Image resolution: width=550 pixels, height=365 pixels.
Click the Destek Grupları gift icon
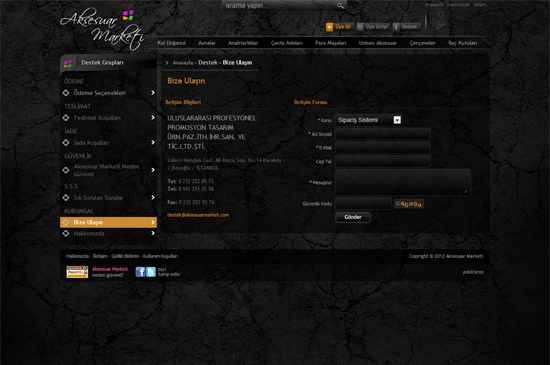pos(68,63)
